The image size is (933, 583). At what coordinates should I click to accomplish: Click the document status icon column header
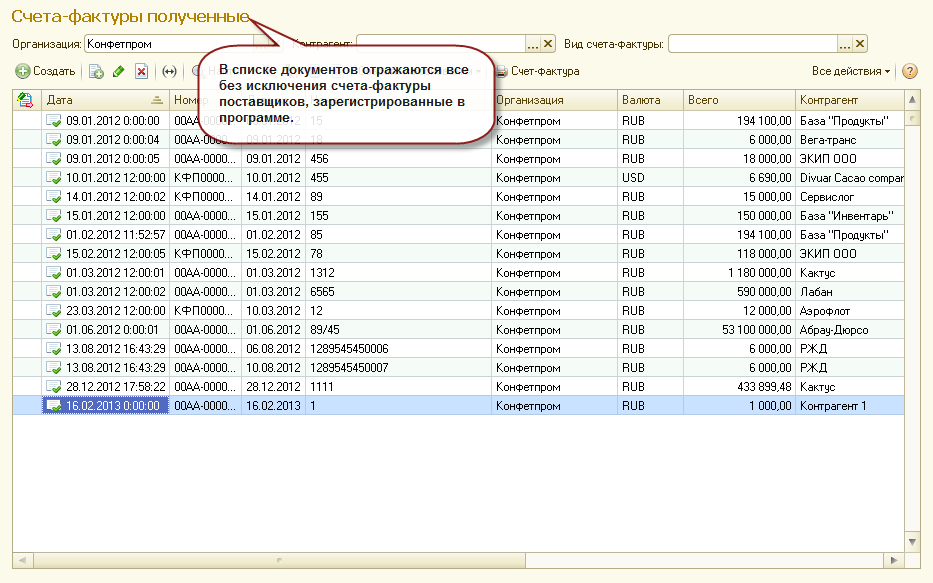click(x=26, y=100)
